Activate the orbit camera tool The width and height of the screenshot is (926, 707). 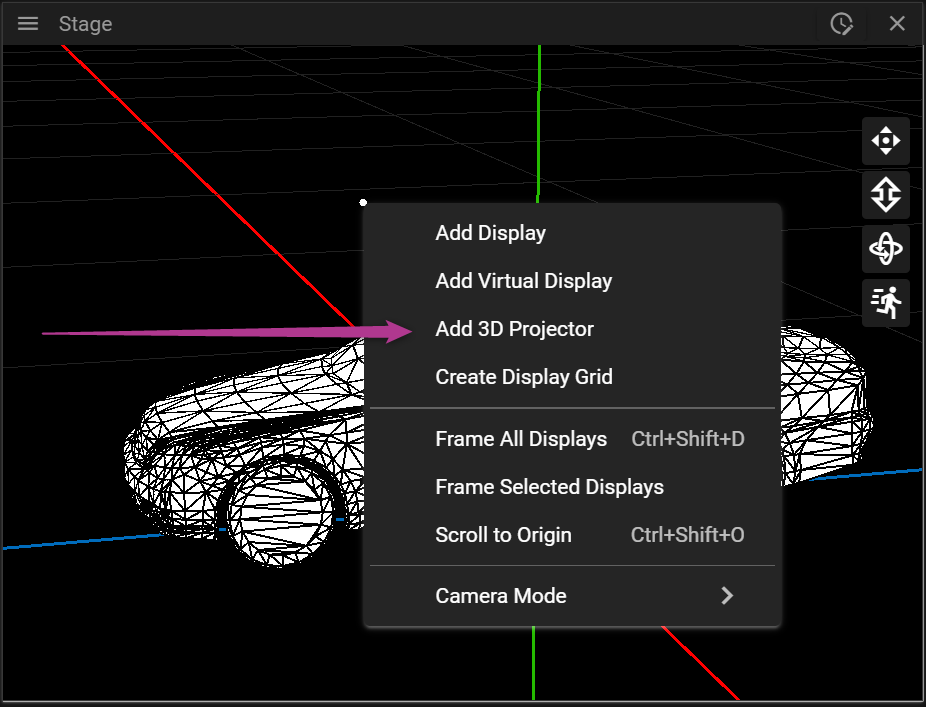click(x=886, y=249)
